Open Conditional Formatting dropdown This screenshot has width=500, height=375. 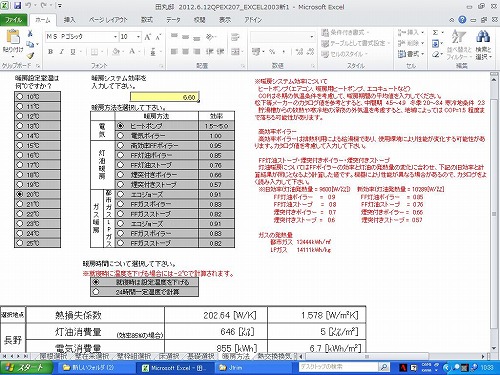click(345, 33)
